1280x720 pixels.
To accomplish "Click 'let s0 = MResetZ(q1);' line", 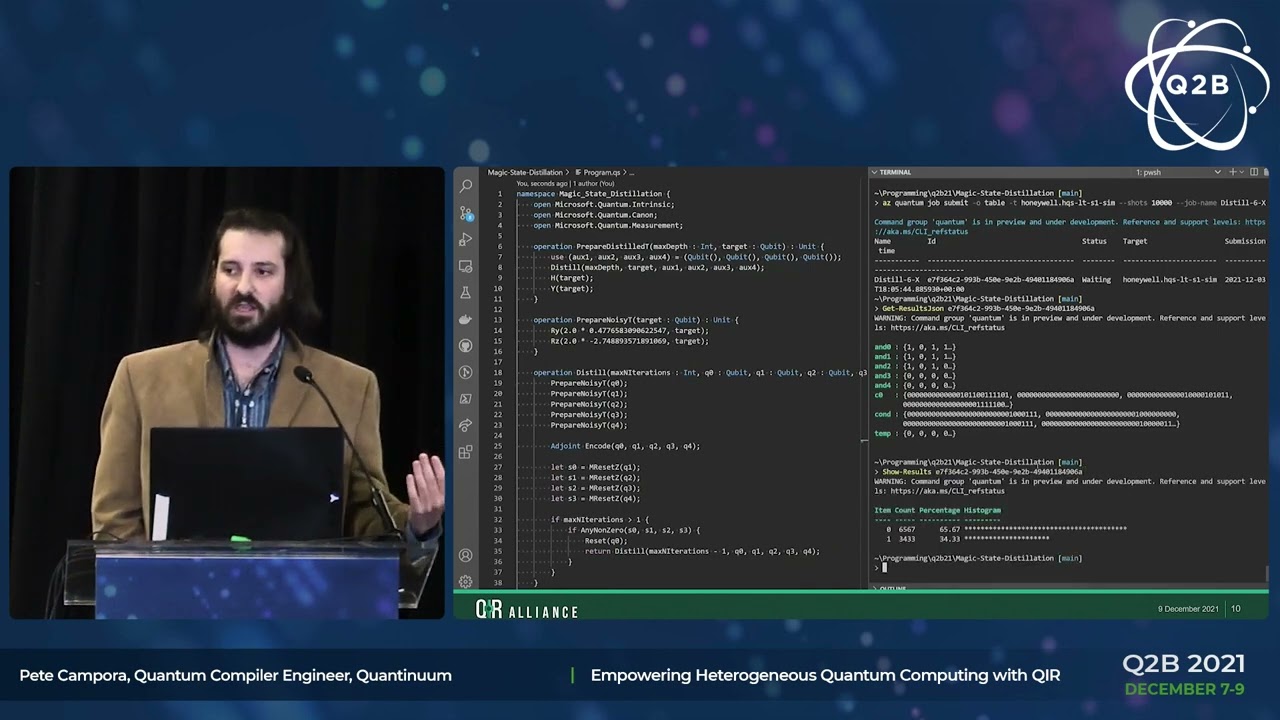I will pos(595,467).
